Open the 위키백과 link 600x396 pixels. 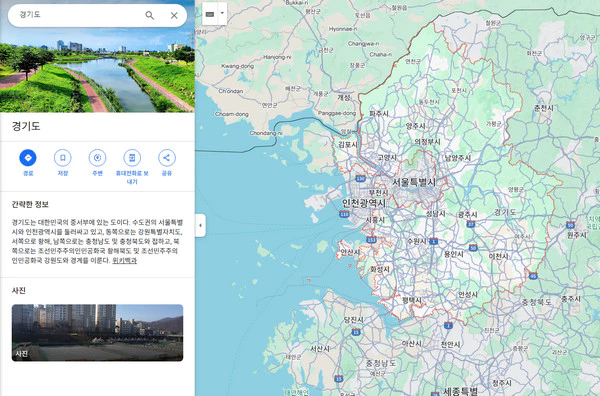(124, 261)
